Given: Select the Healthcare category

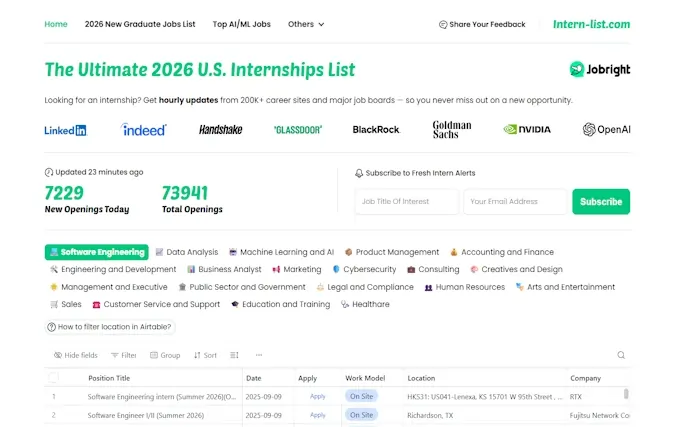Looking at the screenshot, I should tap(365, 304).
